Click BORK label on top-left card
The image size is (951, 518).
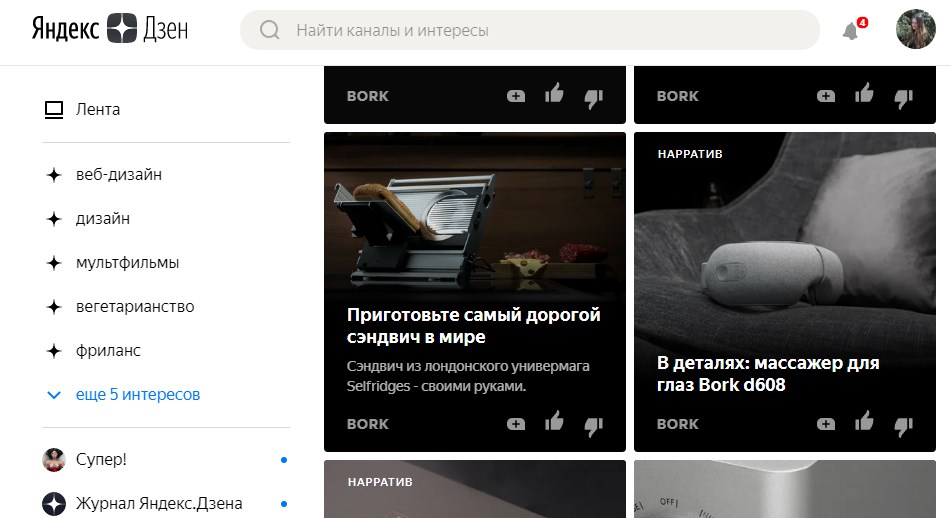click(x=368, y=96)
